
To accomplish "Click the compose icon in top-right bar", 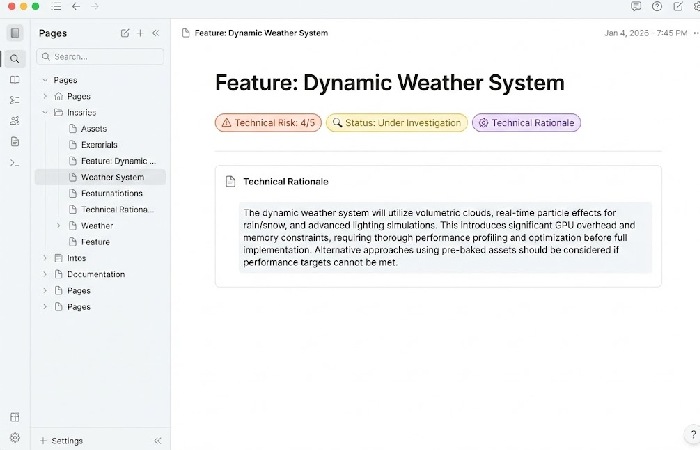I will 678,6.
